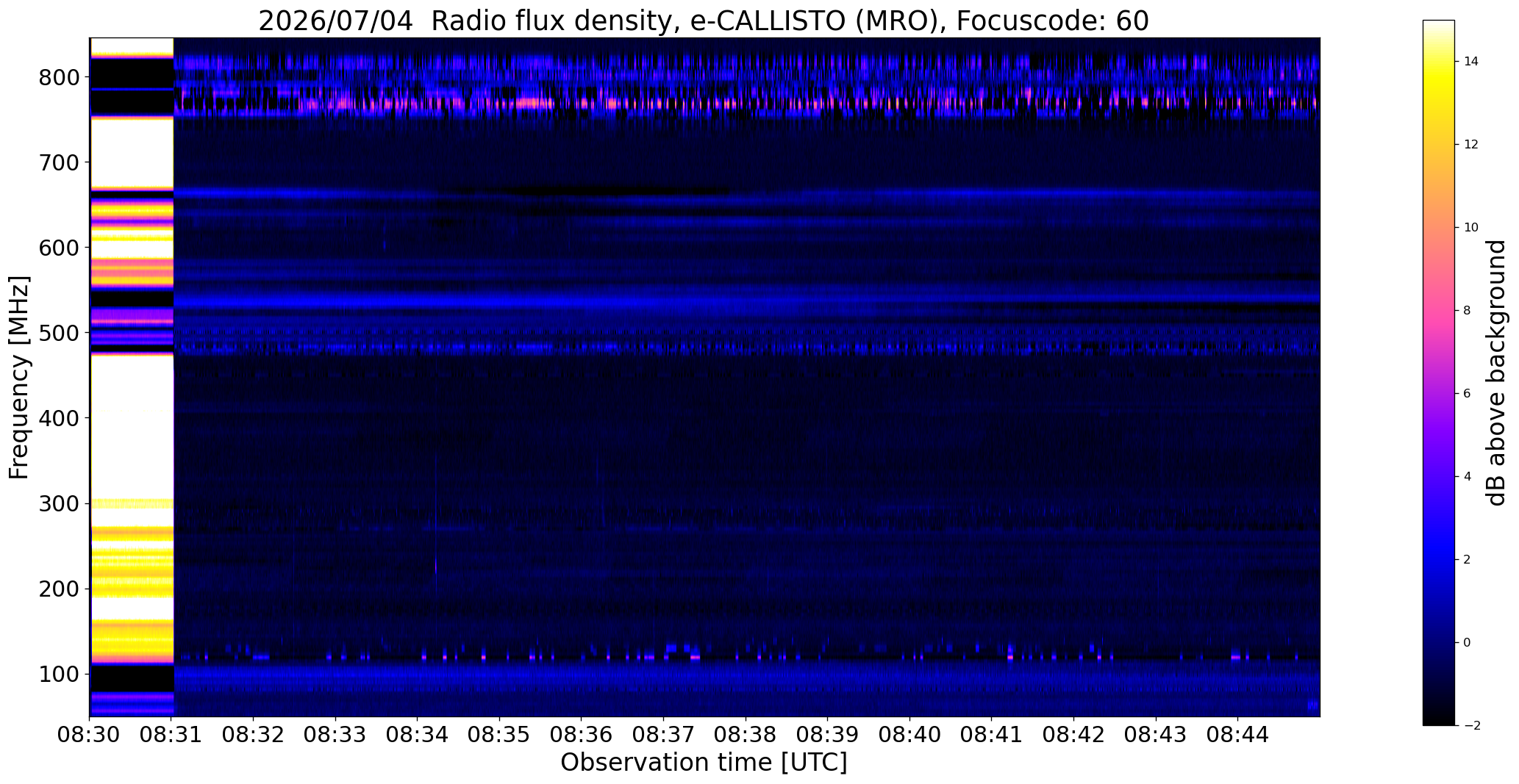
Task: Click the 08:31 time tick label
Action: [171, 734]
